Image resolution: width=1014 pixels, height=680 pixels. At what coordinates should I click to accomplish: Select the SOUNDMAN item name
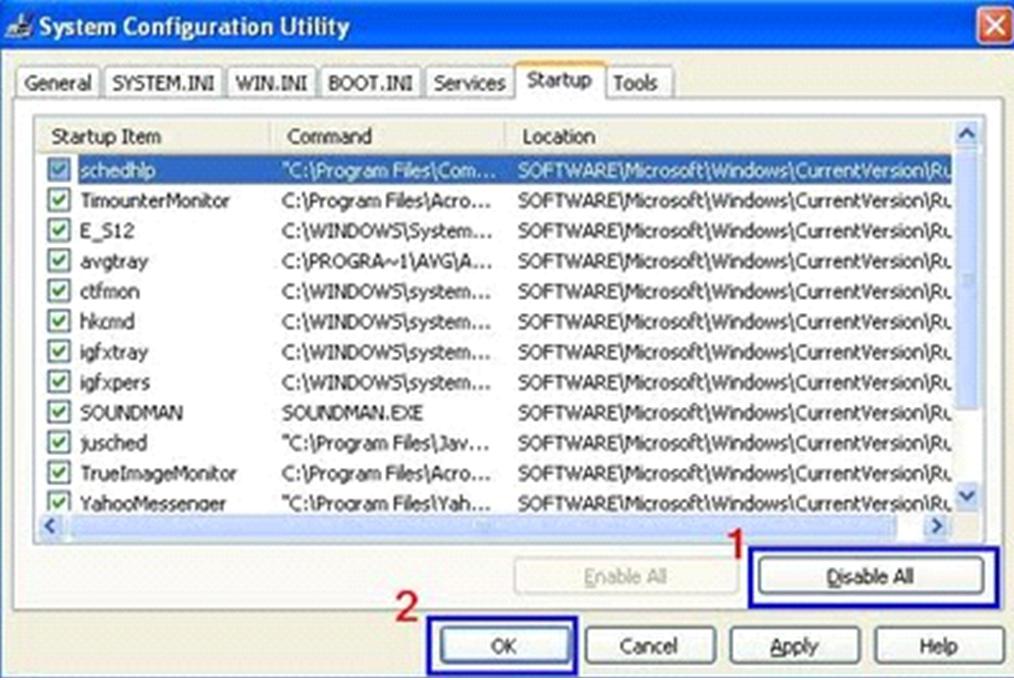point(132,412)
